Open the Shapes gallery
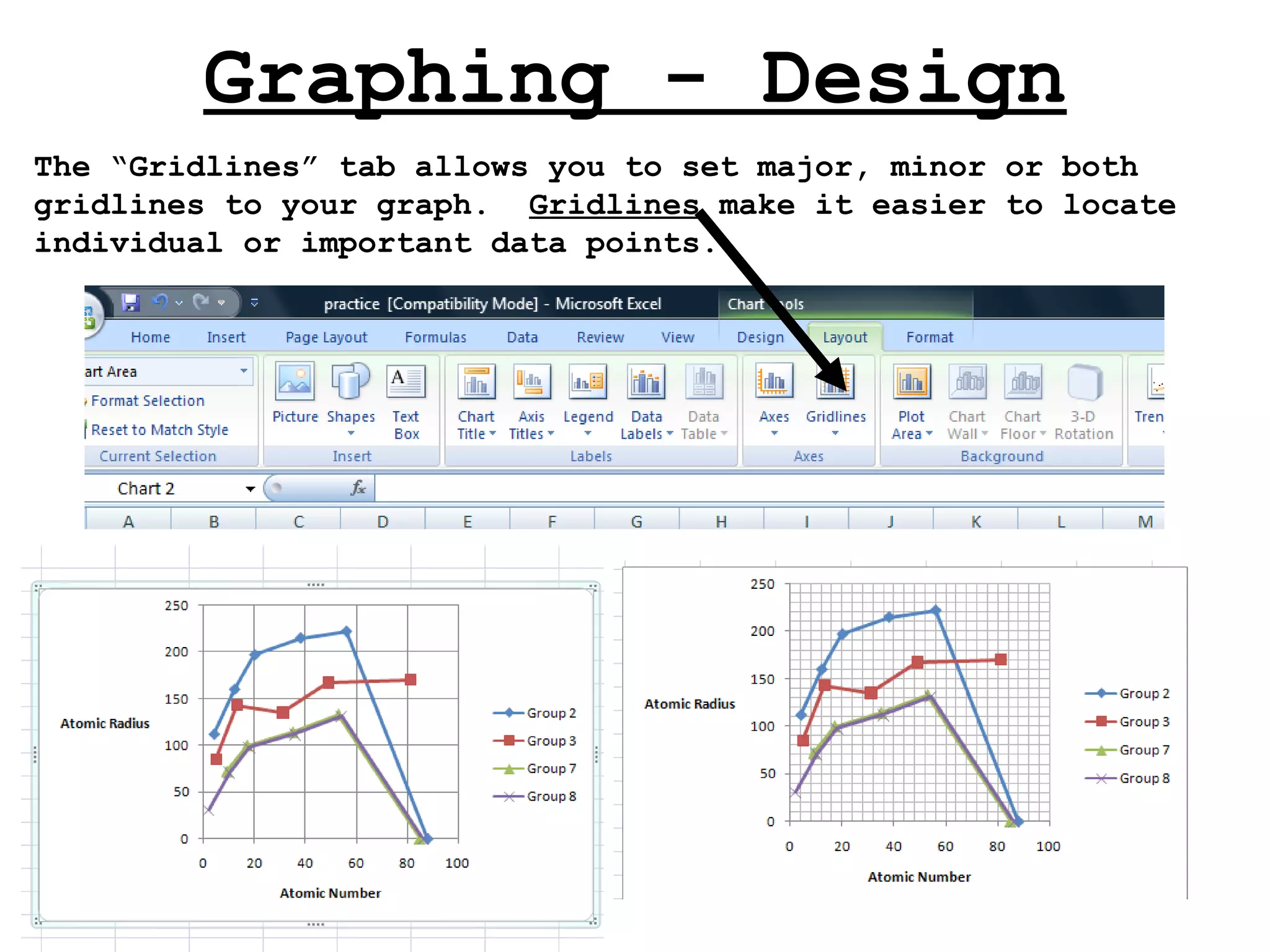Viewport: 1270px width, 952px height. 351,400
